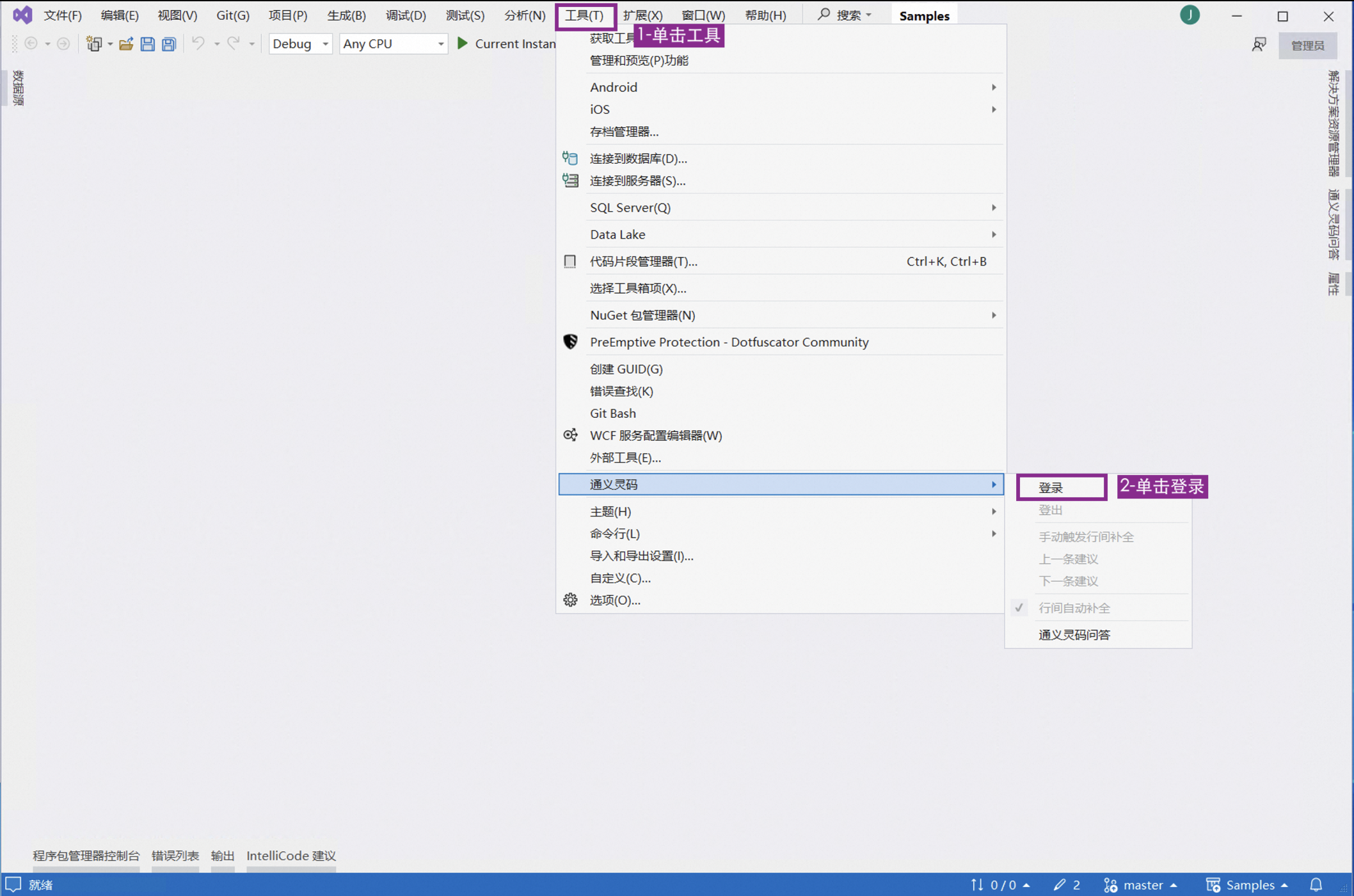Click the Open File folder icon

point(126,44)
